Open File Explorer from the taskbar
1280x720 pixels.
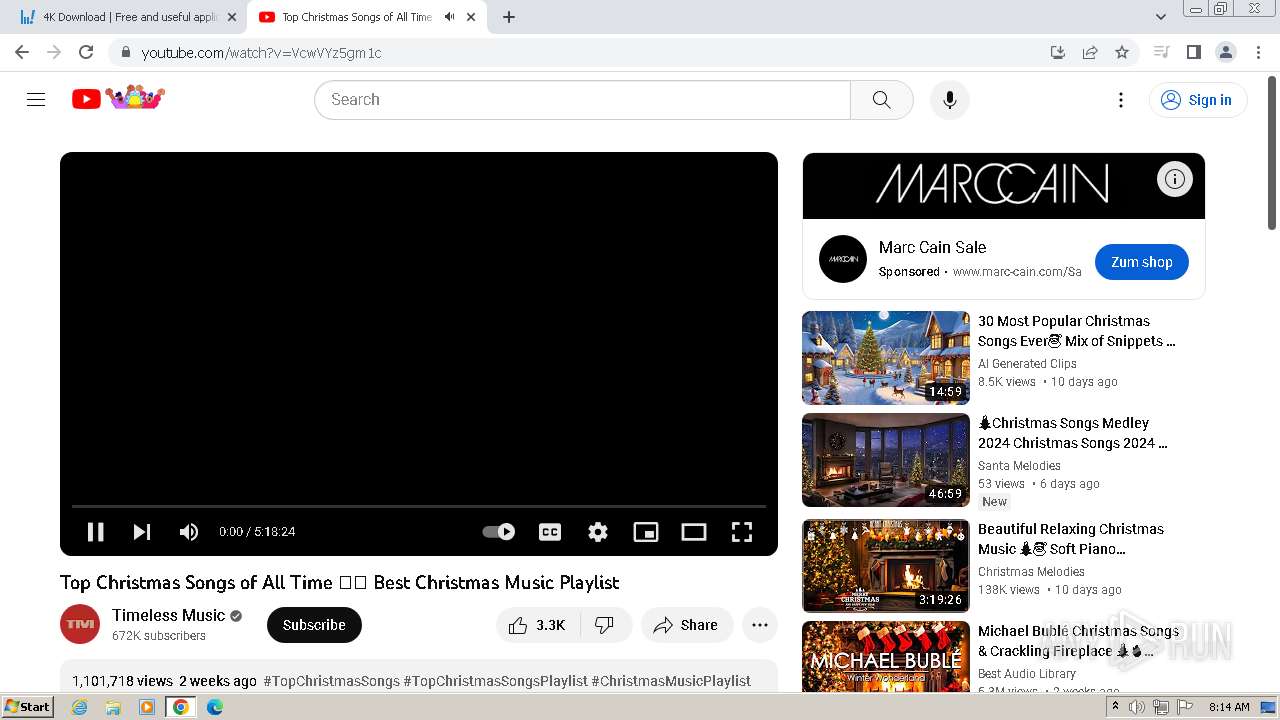(x=113, y=707)
